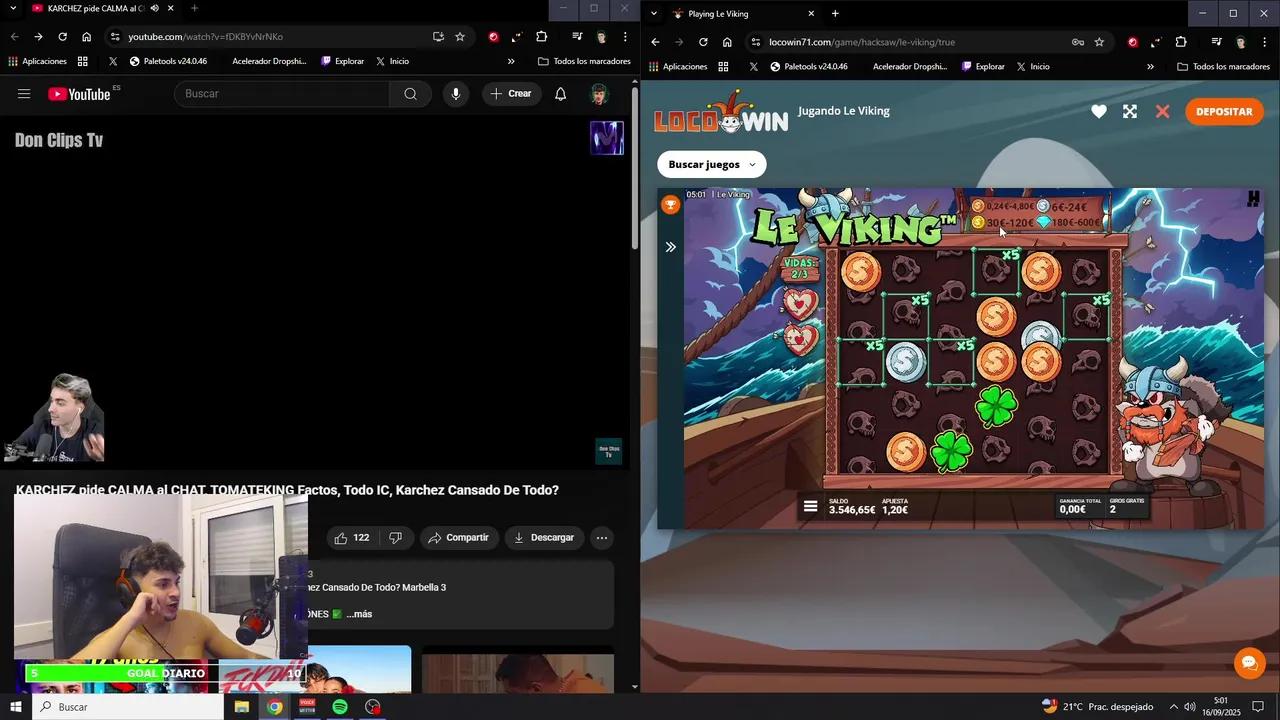Image resolution: width=1280 pixels, height=720 pixels.
Task: Open Inicio X bookmark in LocoWin window
Action: [x=1032, y=67]
